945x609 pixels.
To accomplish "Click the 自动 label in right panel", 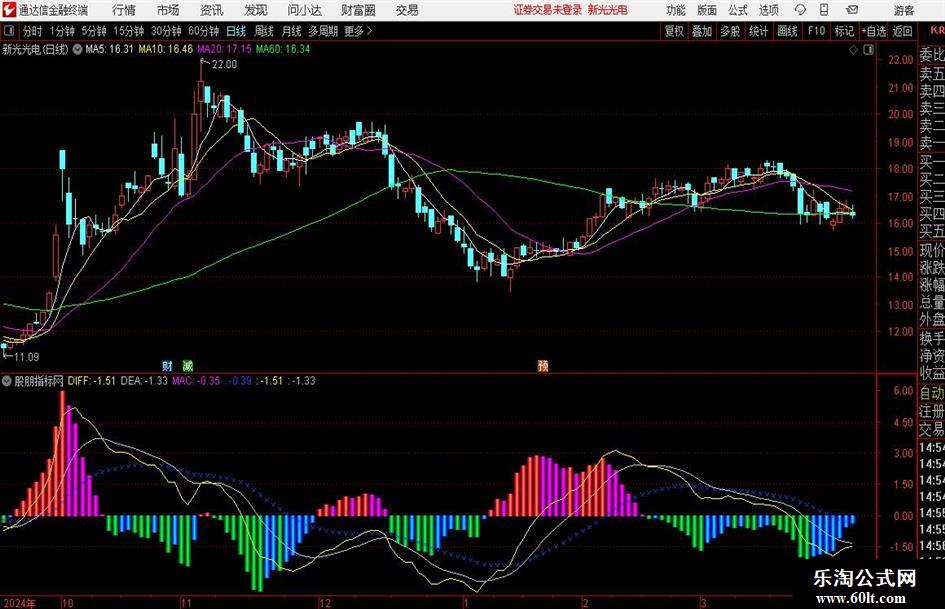I will click(x=932, y=393).
